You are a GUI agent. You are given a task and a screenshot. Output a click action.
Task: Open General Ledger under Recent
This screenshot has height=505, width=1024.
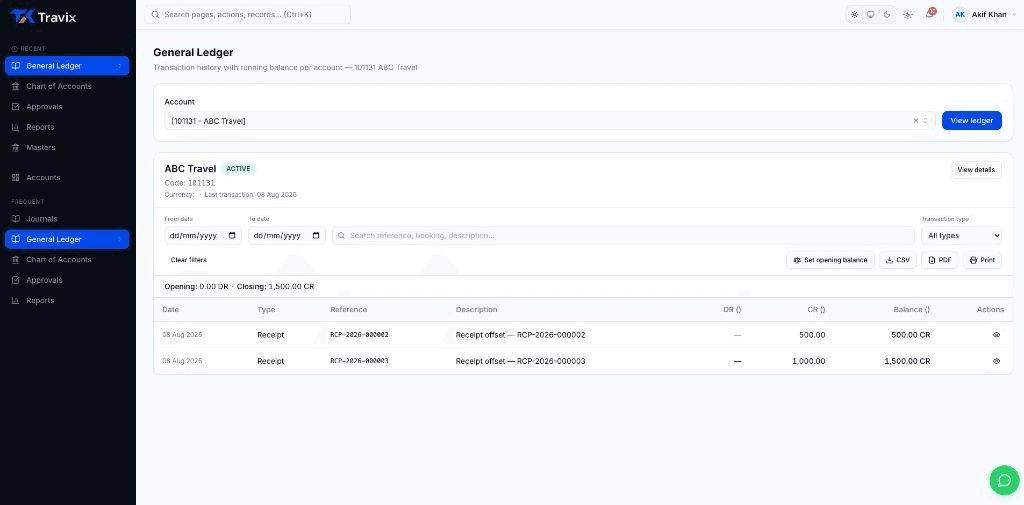(67, 65)
